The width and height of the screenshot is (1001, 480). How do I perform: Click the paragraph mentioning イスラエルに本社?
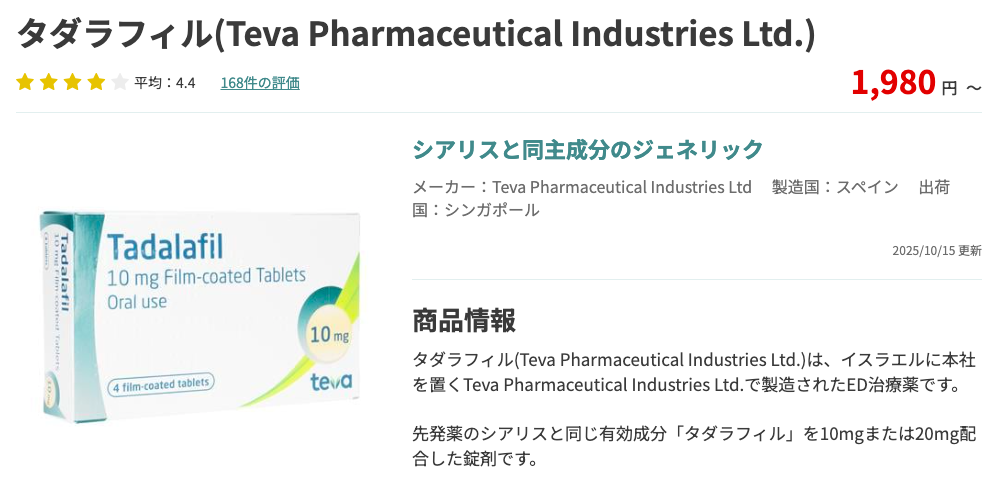pyautogui.click(x=694, y=372)
